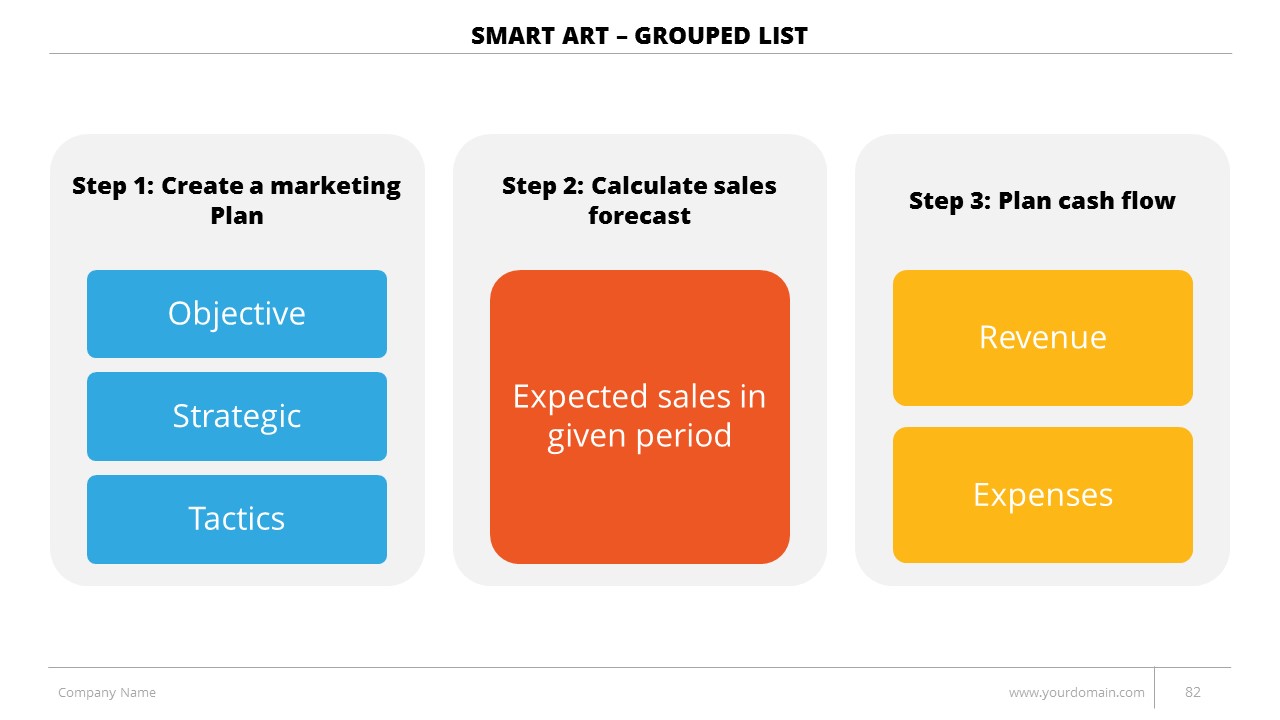The width and height of the screenshot is (1280, 720).
Task: Click the vertical divider beside the slide number
Action: (1155, 688)
